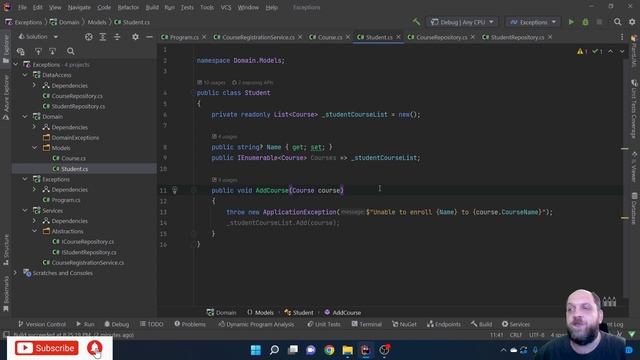The image size is (640, 360).
Task: Expand Scratches and Consoles node
Action: coord(16,273)
